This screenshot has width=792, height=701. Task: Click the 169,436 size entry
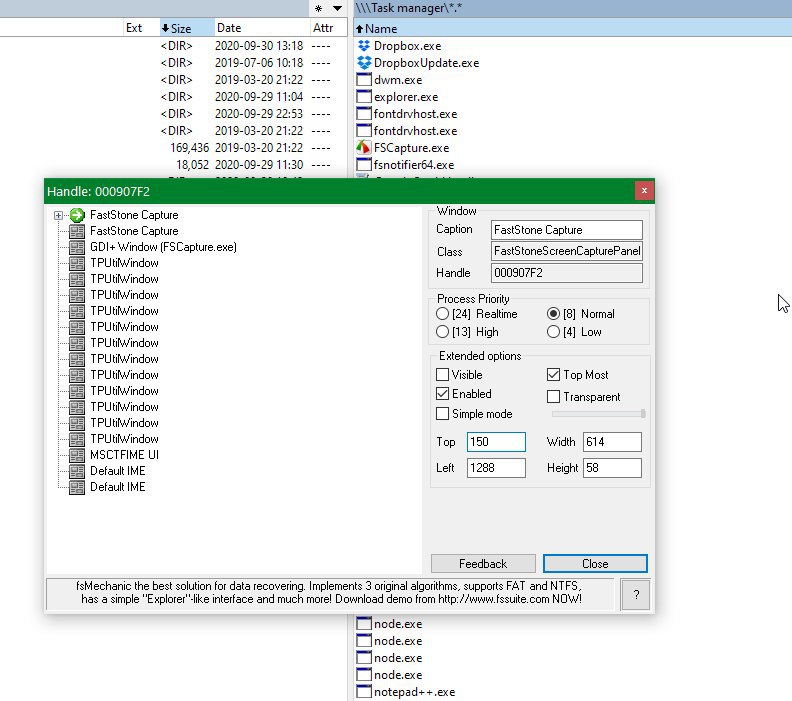click(x=189, y=148)
